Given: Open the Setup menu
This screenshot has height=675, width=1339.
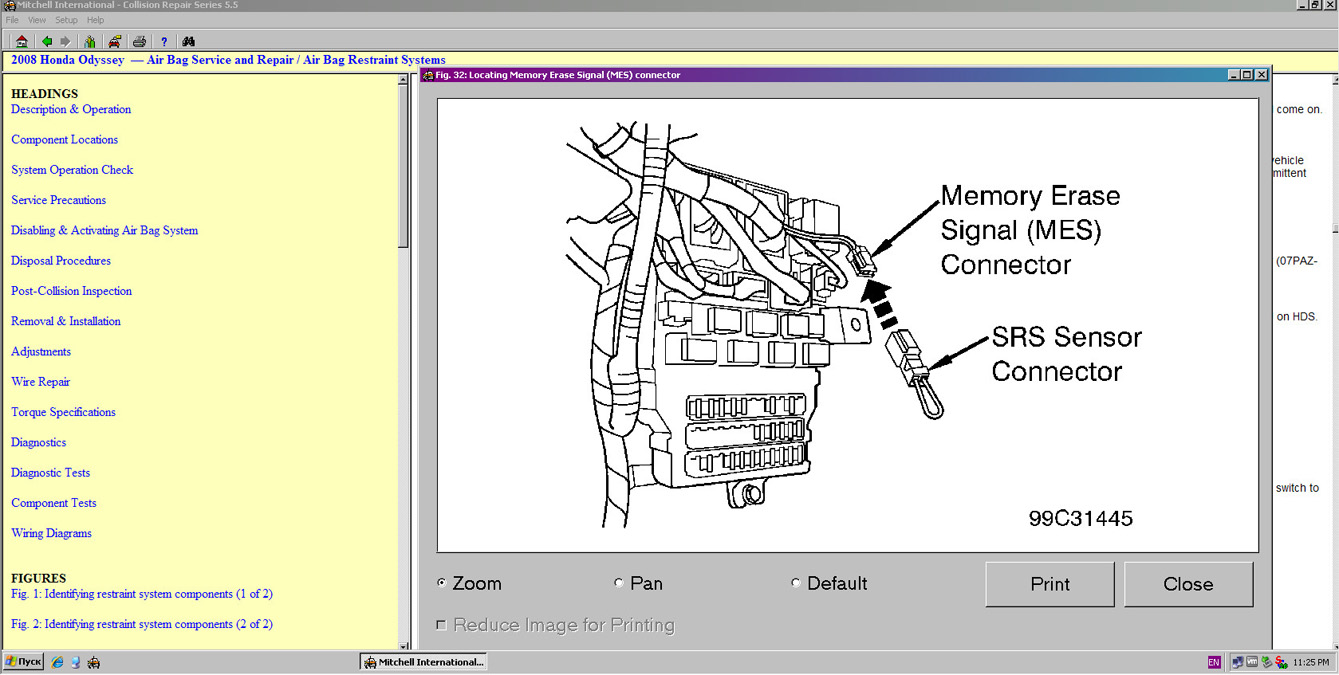Looking at the screenshot, I should click(x=66, y=20).
